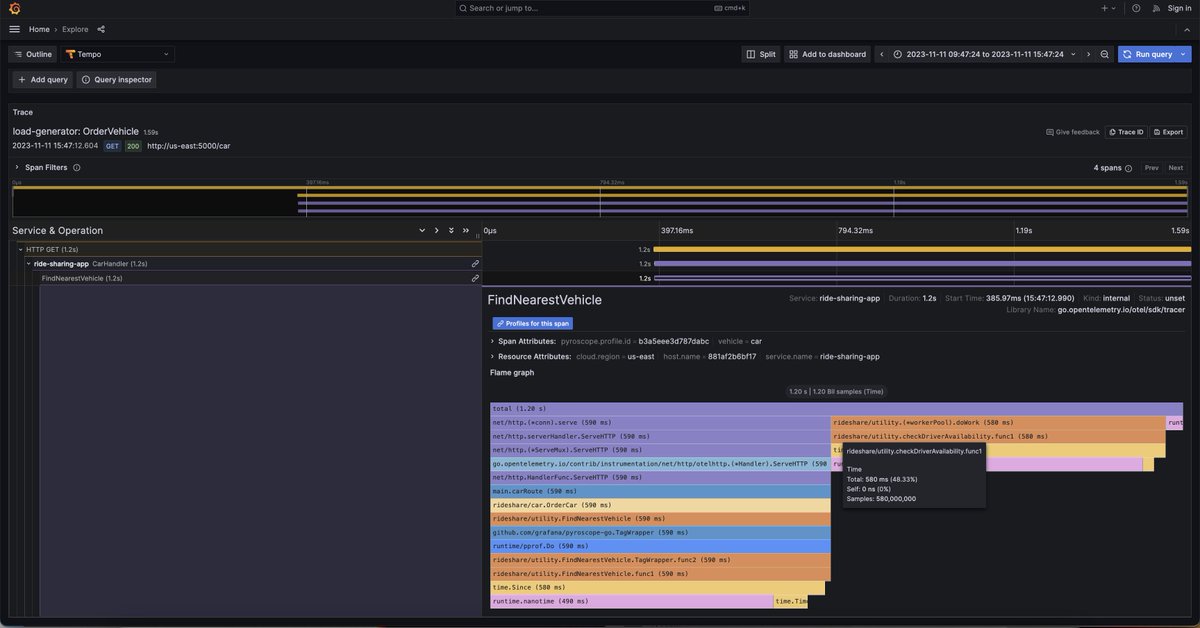This screenshot has width=1200, height=628.
Task: Copy link for FindNearestVehicle span row
Action: (475, 278)
